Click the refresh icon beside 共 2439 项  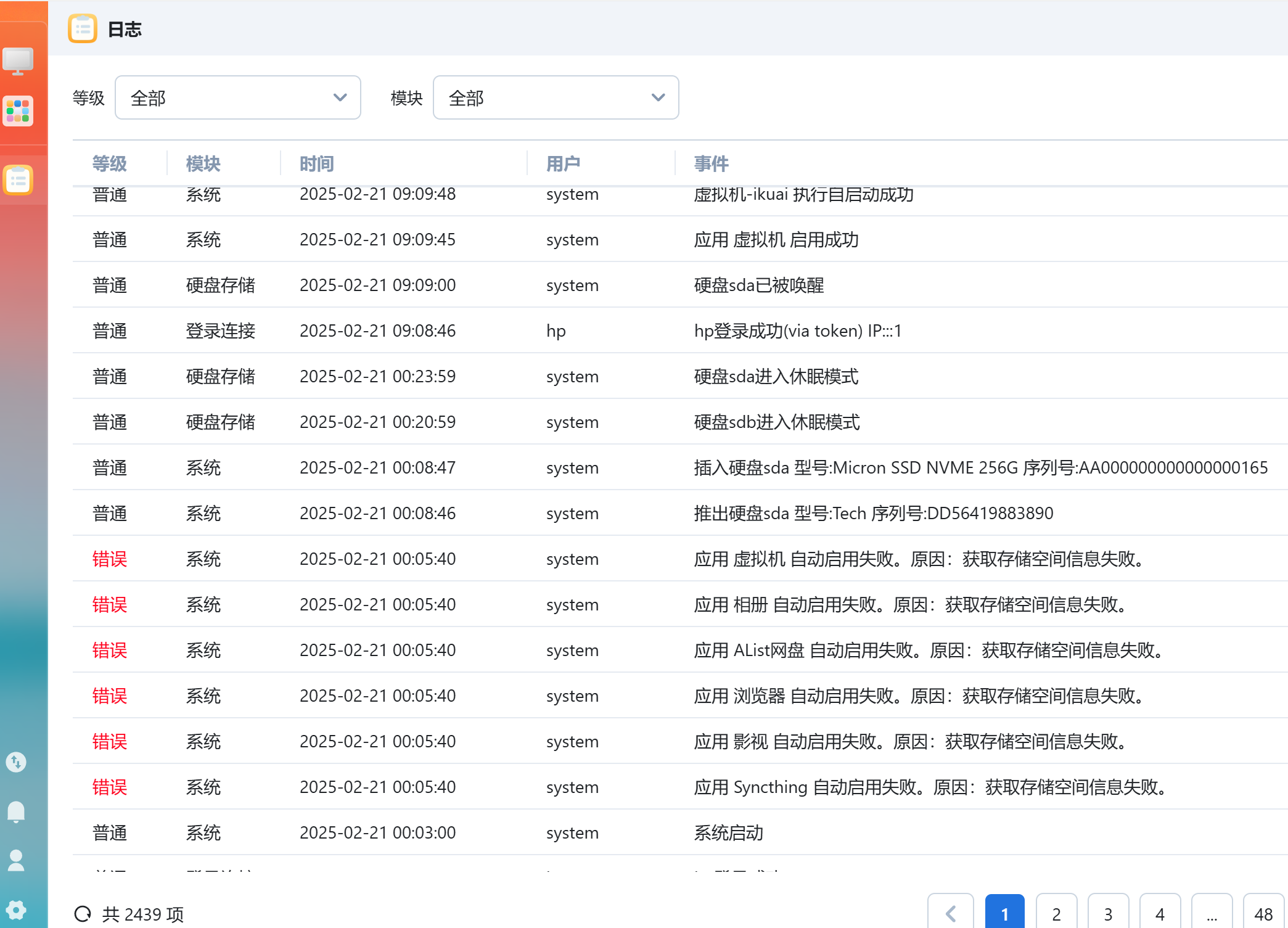point(83,914)
